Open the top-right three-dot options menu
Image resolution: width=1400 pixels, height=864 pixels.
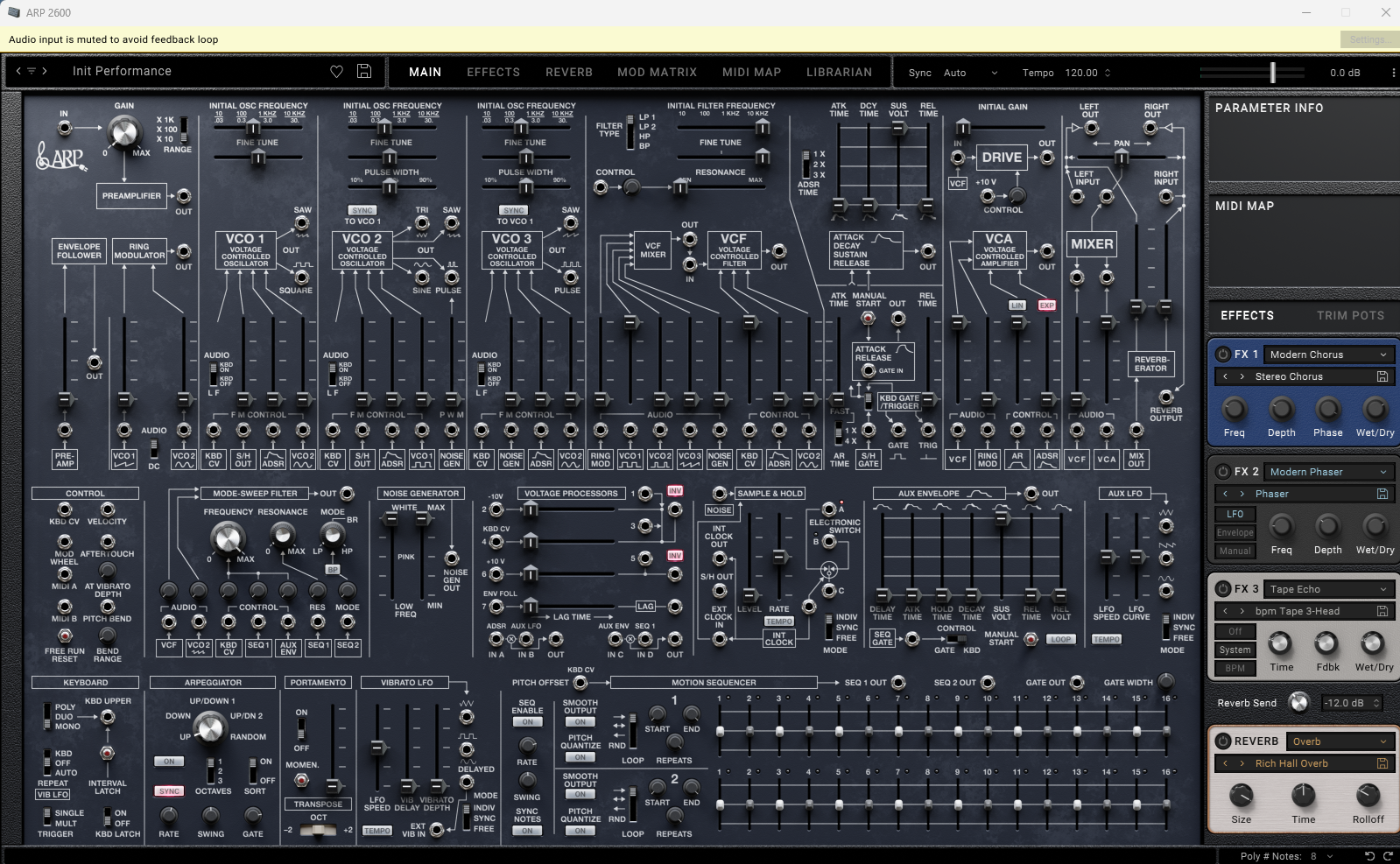(x=1393, y=73)
